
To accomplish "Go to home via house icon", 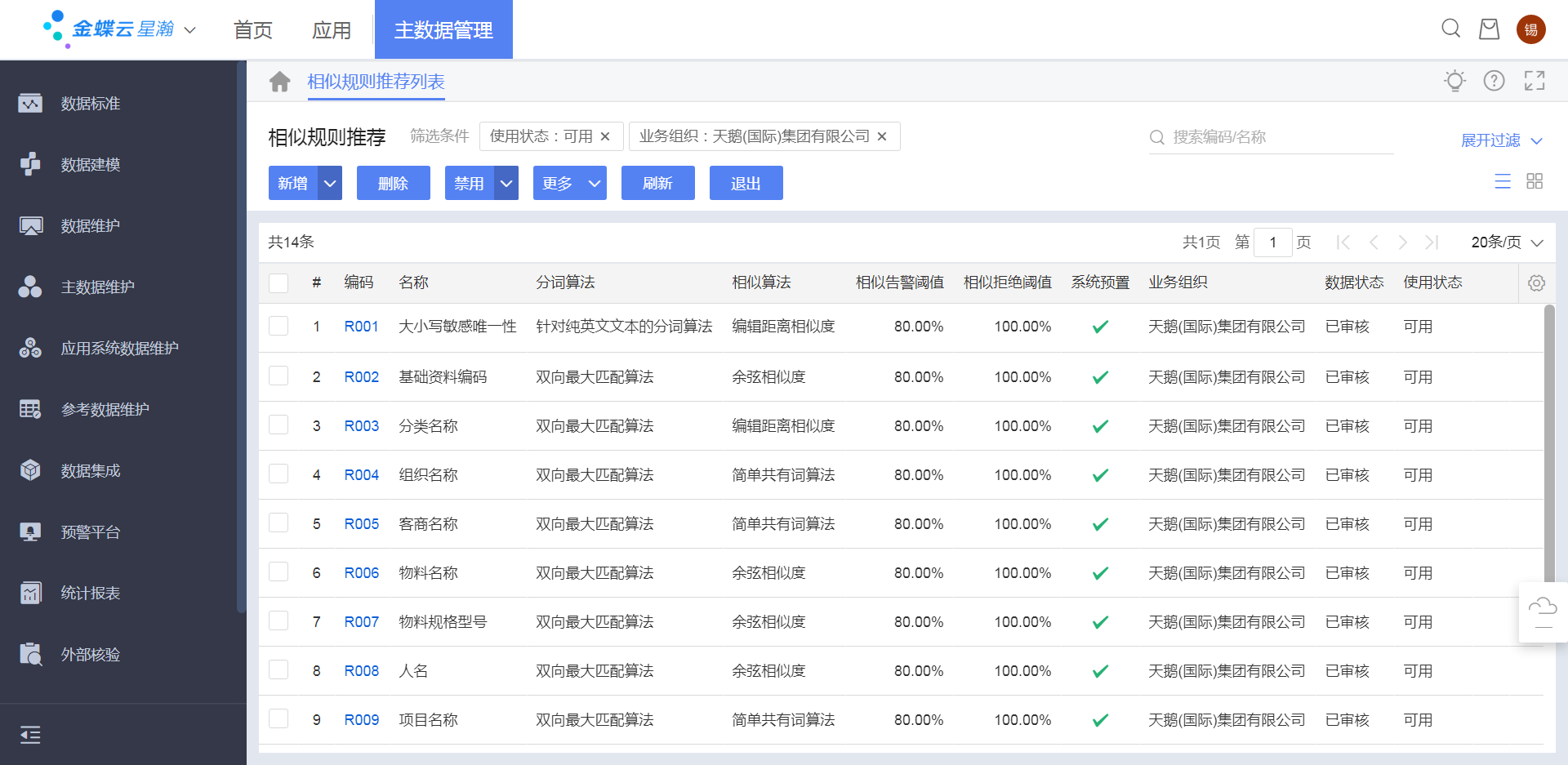I will (280, 82).
